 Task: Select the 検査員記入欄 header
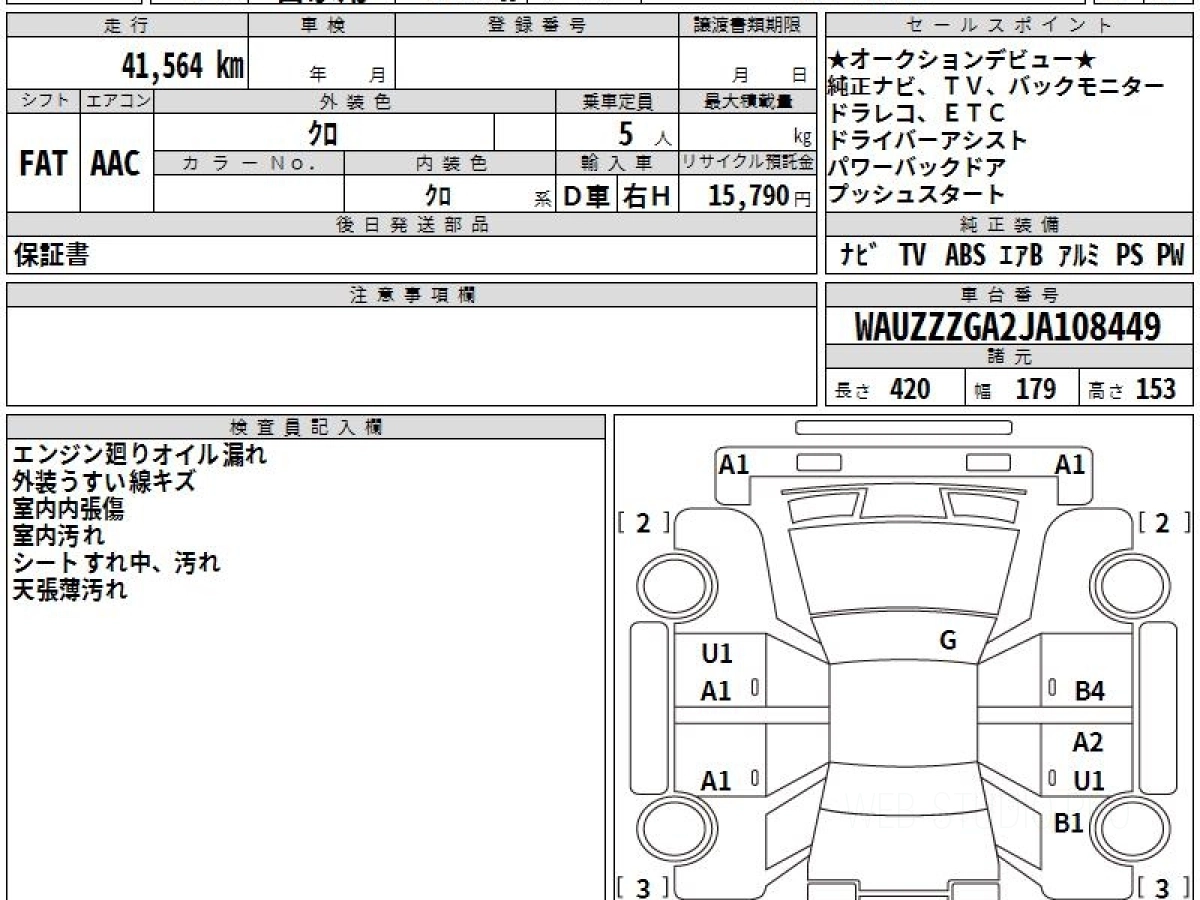pyautogui.click(x=306, y=426)
